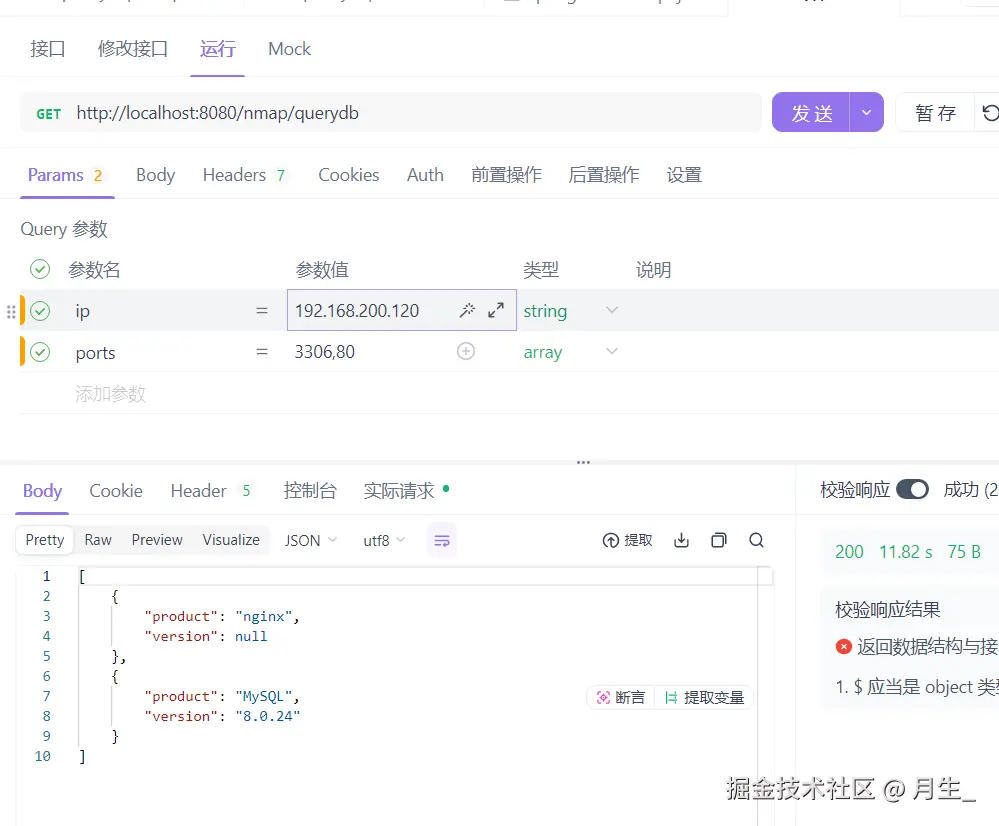Switch to Visualize view

[231, 540]
